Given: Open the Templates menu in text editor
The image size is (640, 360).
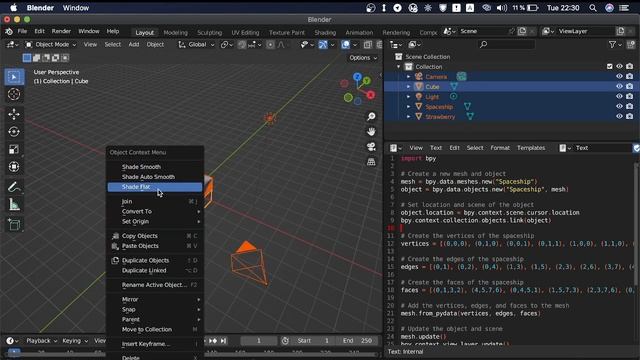Looking at the screenshot, I should point(531,148).
